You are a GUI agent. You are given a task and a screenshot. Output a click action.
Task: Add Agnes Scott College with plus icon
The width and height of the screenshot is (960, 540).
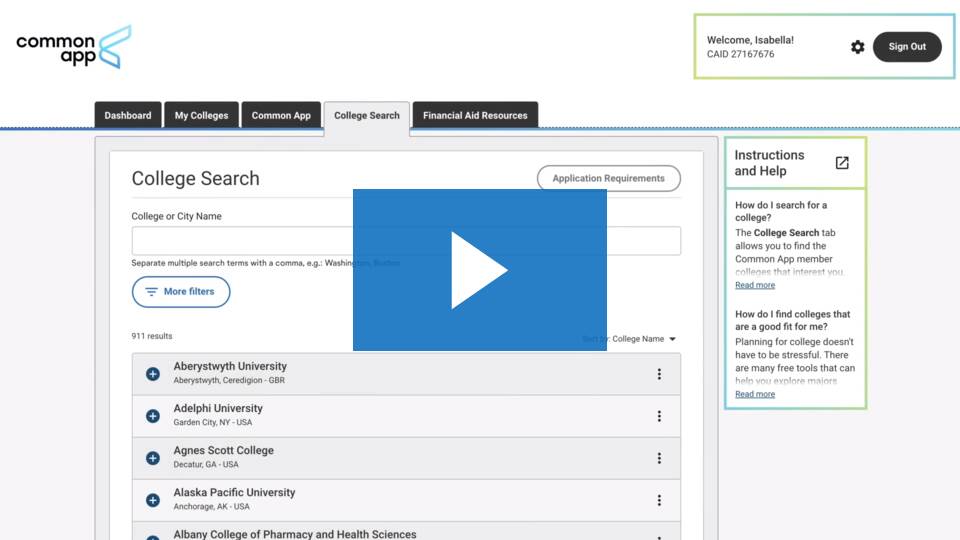(x=153, y=458)
